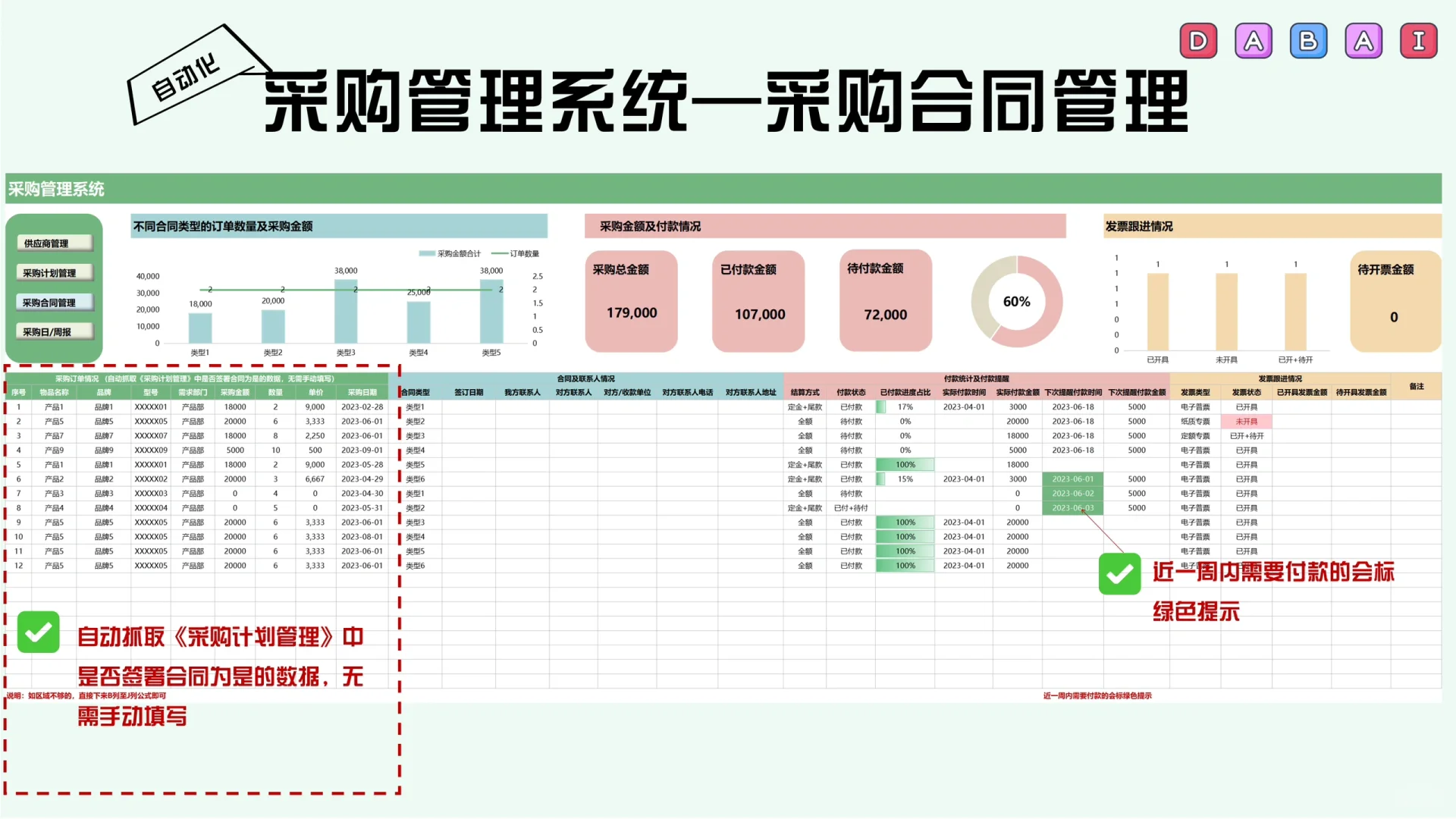Click the 采购总金额 card showing 179,000
The image size is (1456, 819).
click(x=631, y=301)
